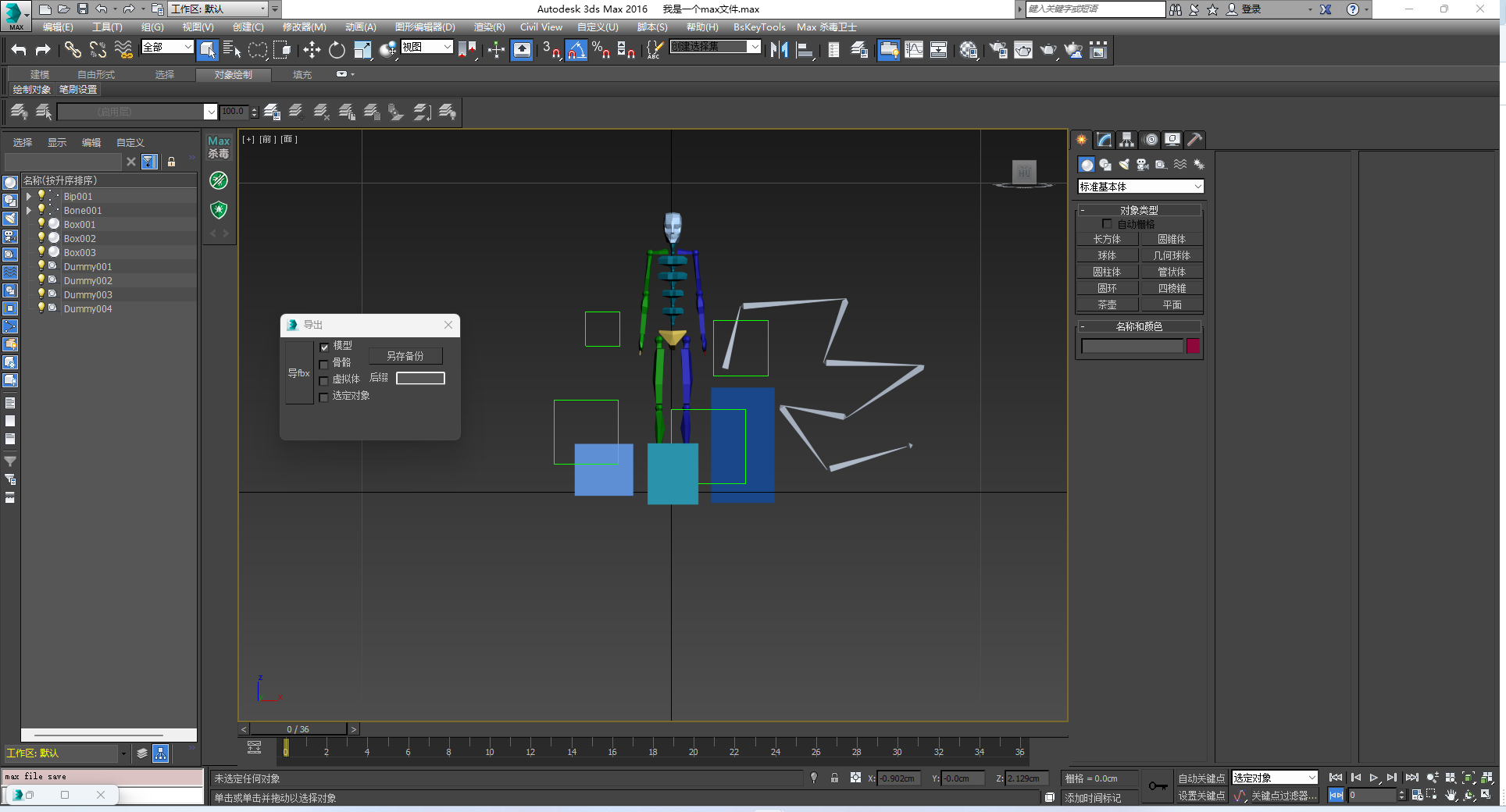Click the 茶壶 object button
Image resolution: width=1506 pixels, height=812 pixels.
pos(1107,305)
